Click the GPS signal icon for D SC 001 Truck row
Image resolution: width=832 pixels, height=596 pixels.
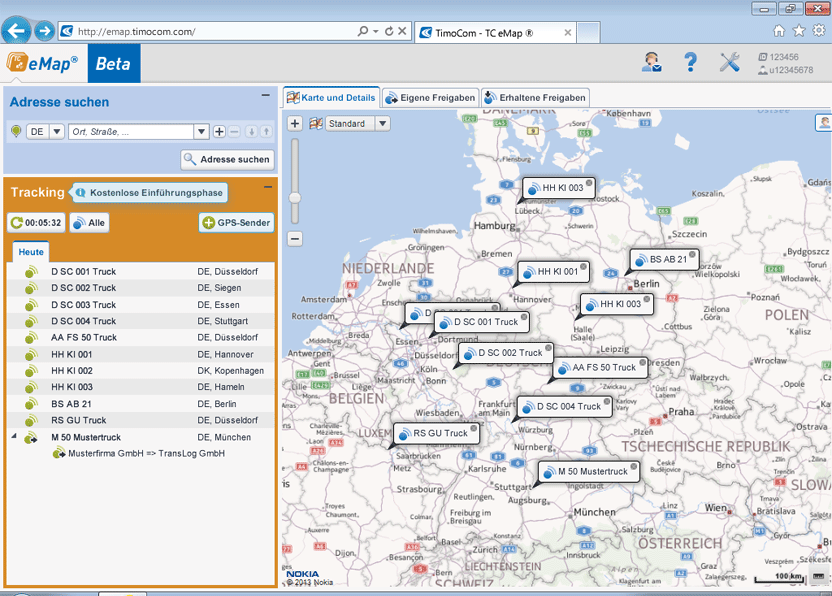click(x=31, y=272)
